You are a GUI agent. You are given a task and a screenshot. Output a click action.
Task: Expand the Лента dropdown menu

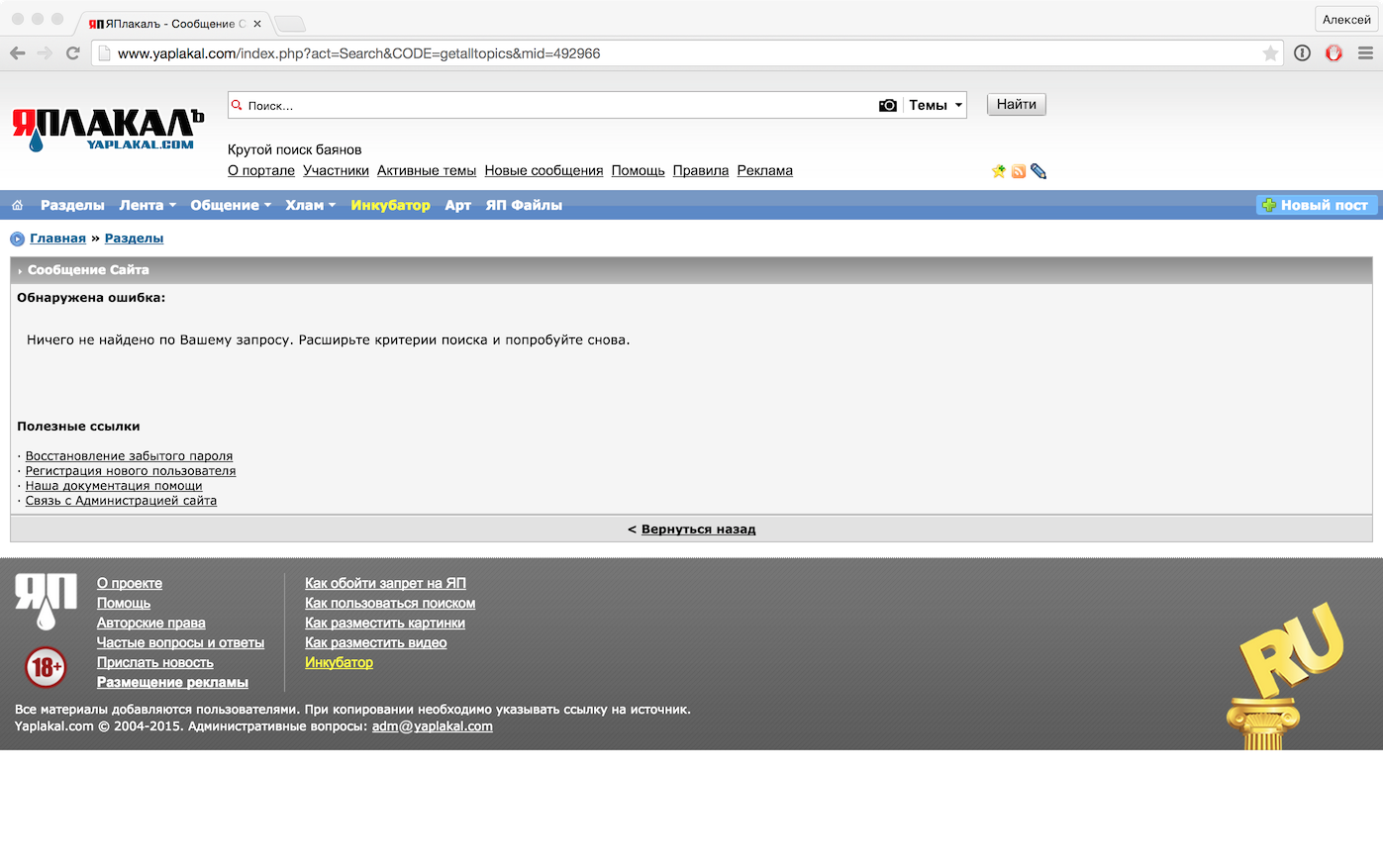pyautogui.click(x=147, y=205)
